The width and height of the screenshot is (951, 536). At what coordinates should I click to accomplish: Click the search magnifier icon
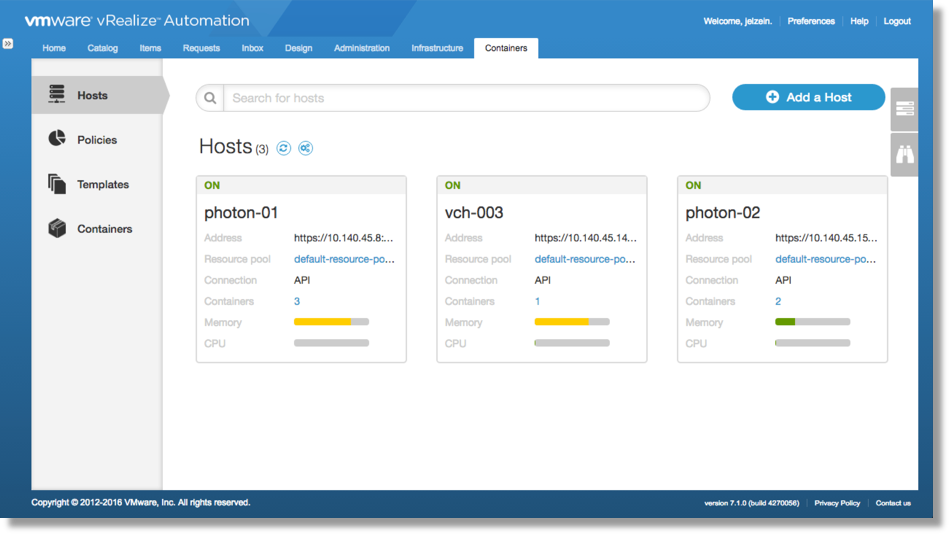pyautogui.click(x=210, y=98)
